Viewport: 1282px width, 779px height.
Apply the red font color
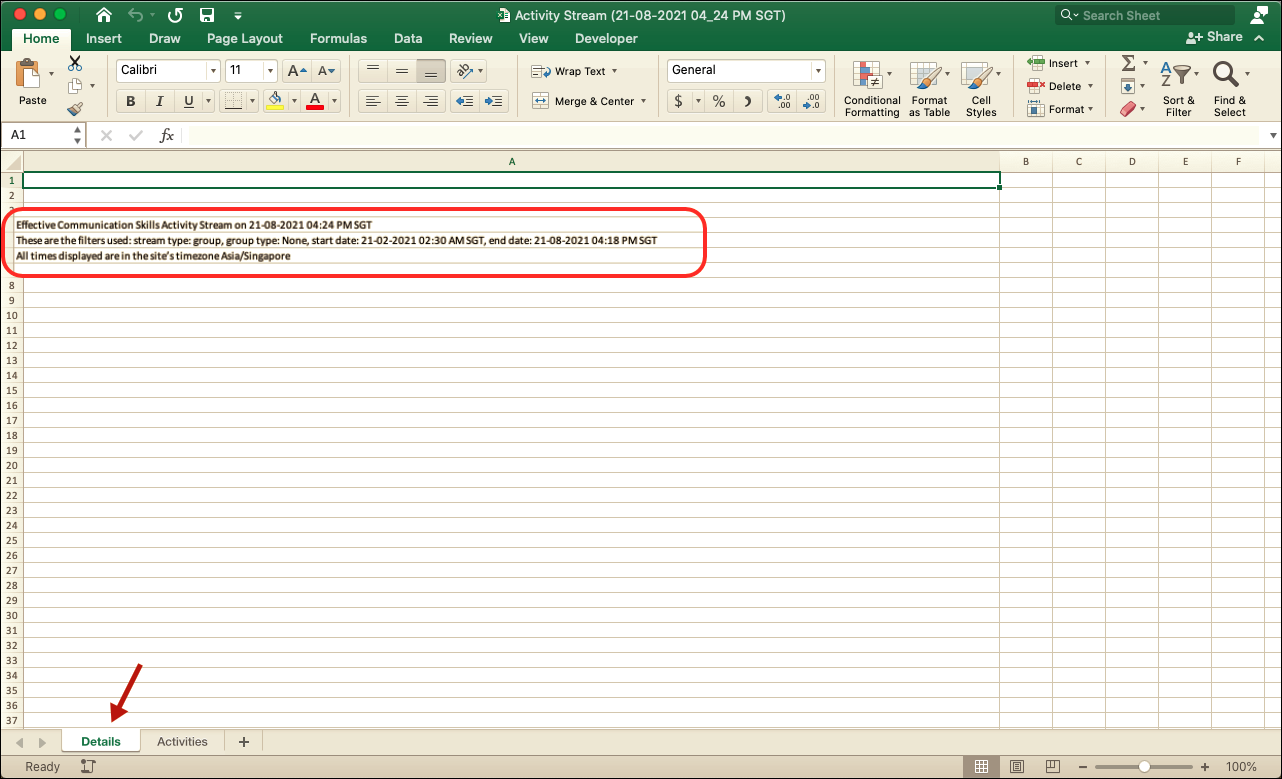[x=316, y=101]
